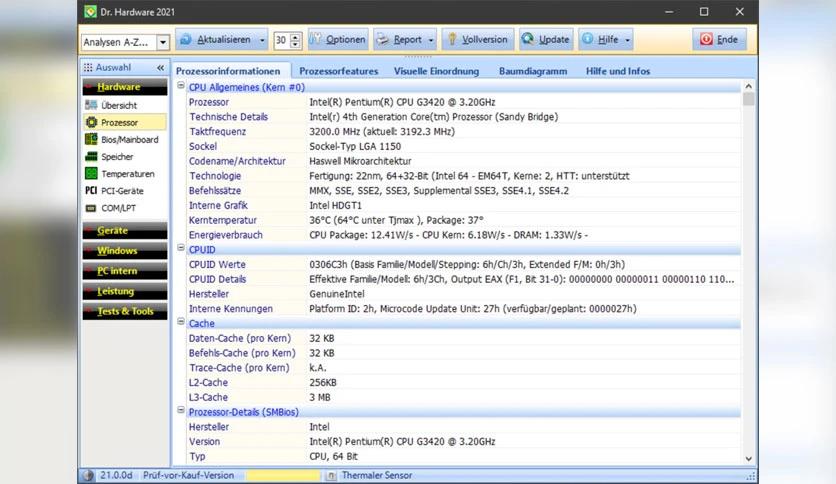Viewport: 836px width, 484px height.
Task: Decrease the refresh interval spinner down arrow
Action: click(295, 44)
